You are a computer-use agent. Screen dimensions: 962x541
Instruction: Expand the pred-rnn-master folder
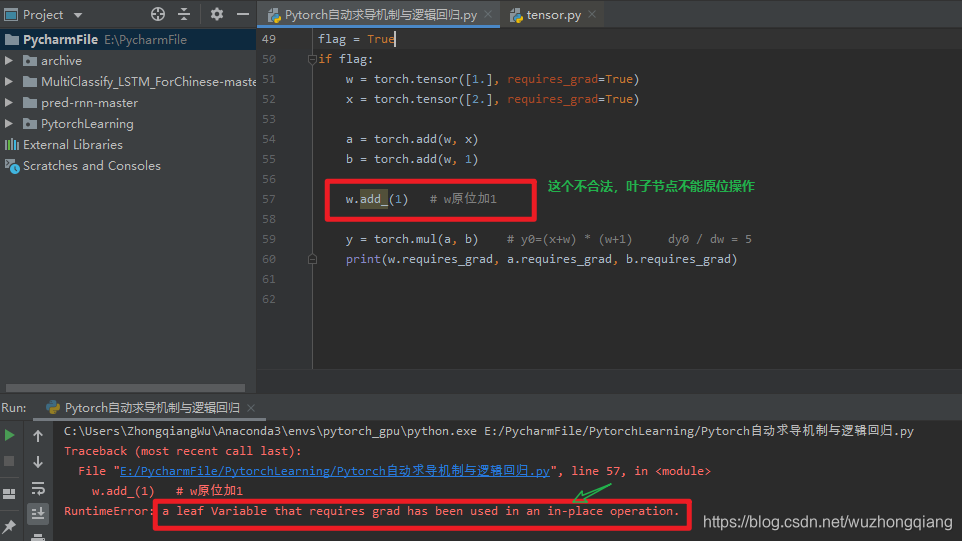click(x=9, y=102)
